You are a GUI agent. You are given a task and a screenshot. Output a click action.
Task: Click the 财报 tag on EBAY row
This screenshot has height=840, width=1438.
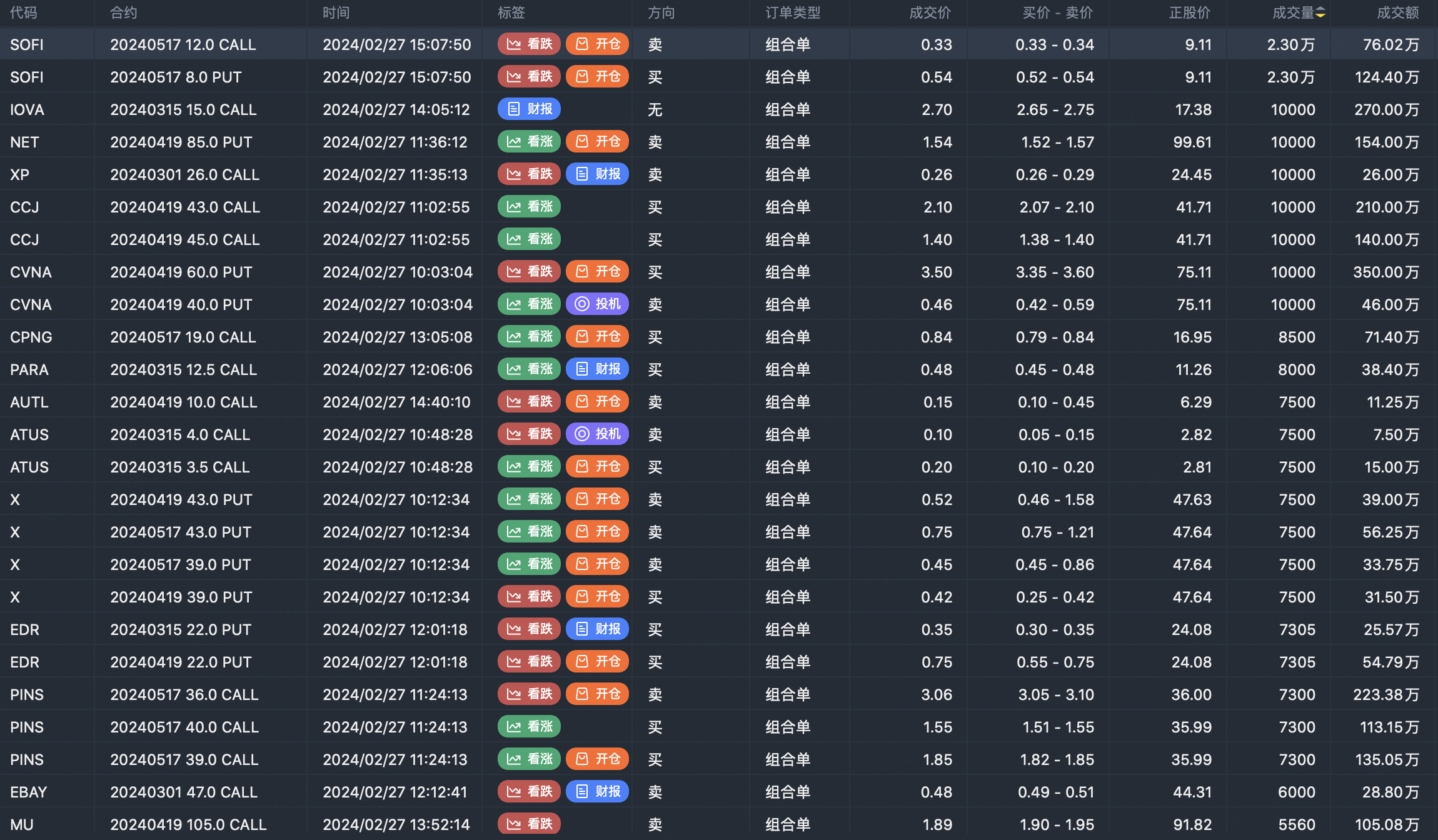tap(597, 792)
